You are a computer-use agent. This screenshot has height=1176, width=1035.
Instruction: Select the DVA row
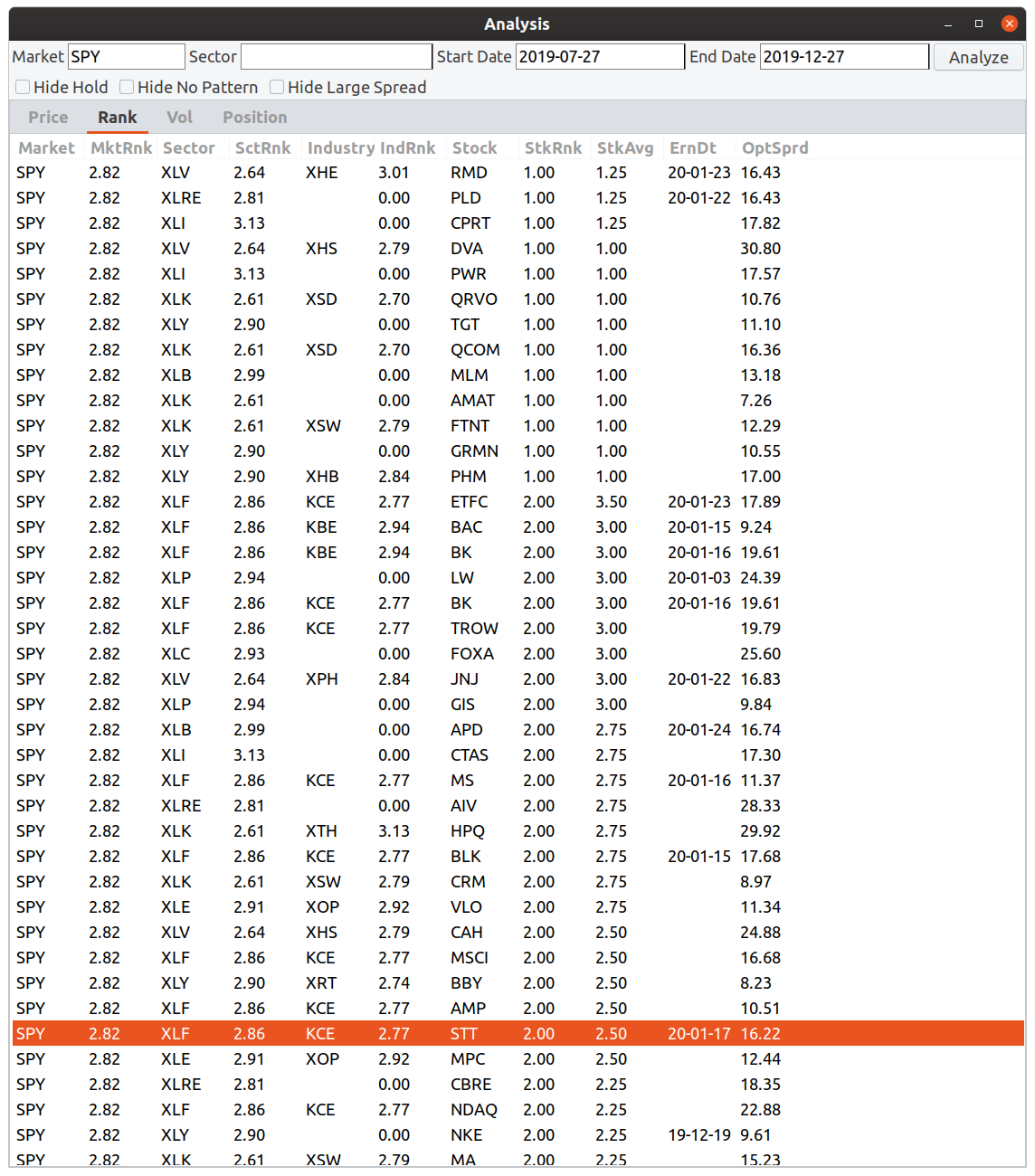click(x=518, y=249)
